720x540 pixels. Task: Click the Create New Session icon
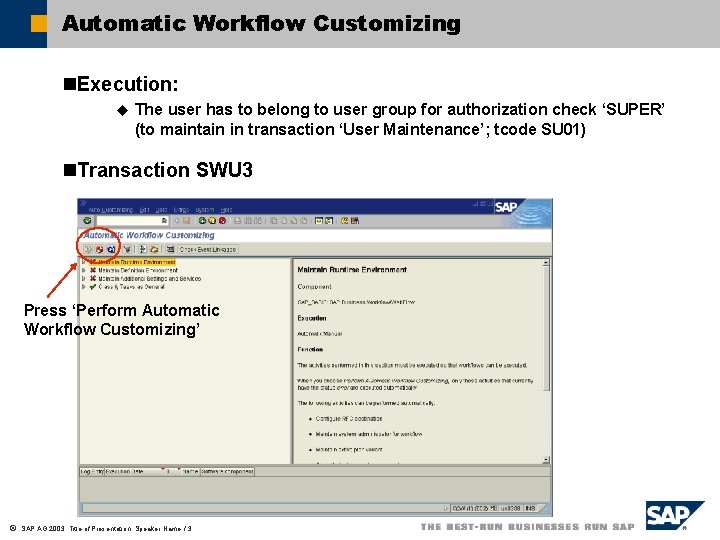coord(319,221)
